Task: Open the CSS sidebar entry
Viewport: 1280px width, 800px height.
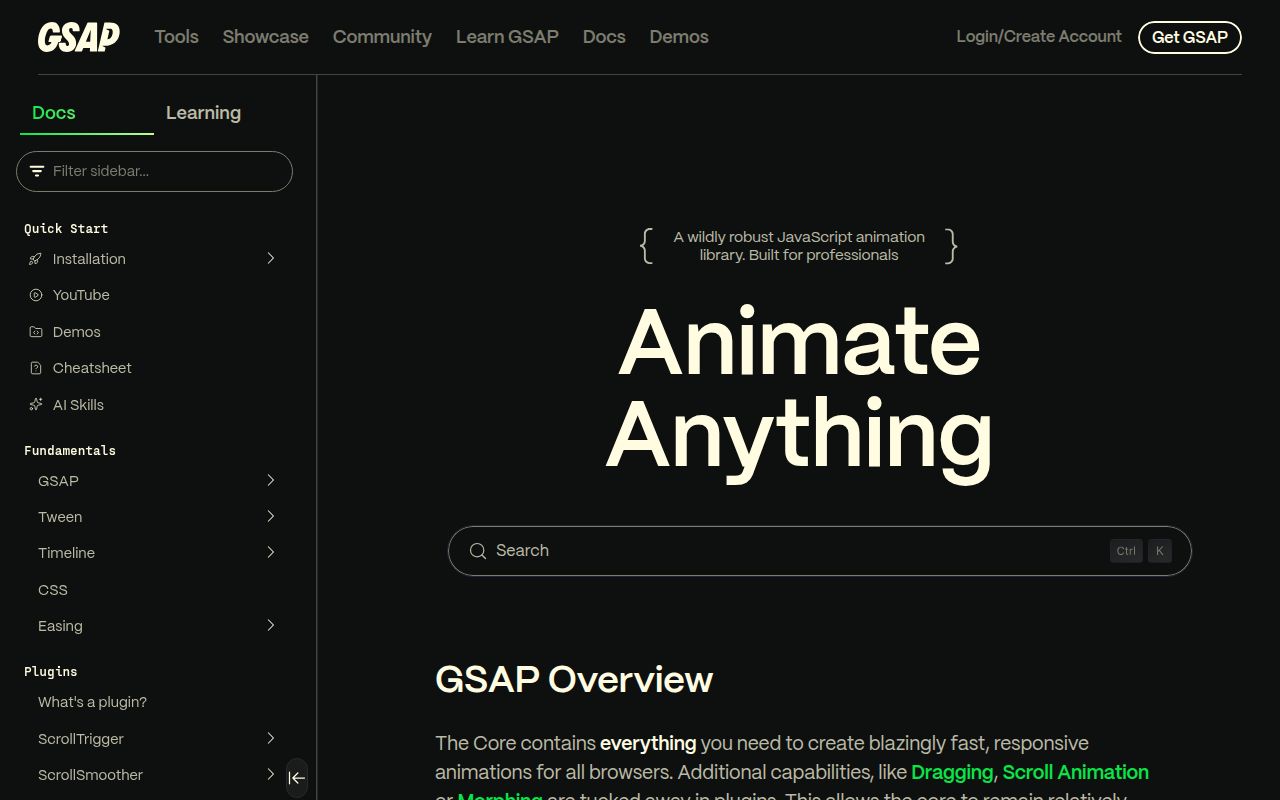Action: point(53,590)
